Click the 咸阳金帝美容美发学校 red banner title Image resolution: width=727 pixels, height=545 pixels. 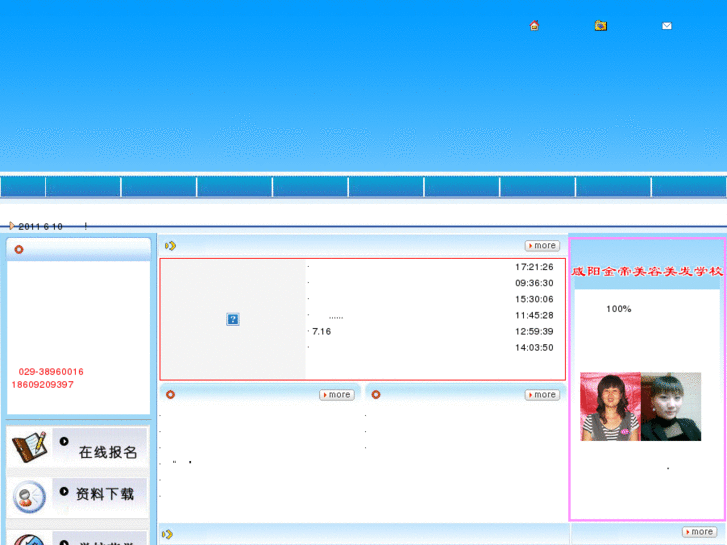(647, 271)
